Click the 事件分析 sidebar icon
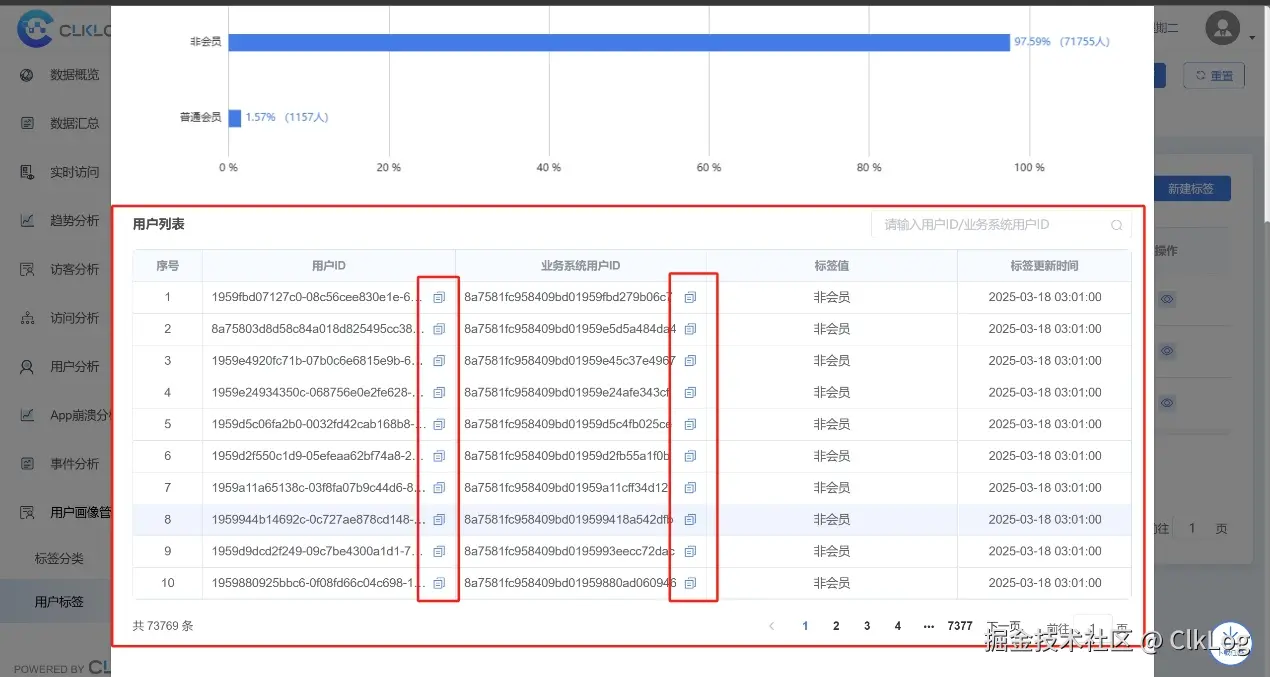This screenshot has width=1270, height=677. tap(28, 464)
